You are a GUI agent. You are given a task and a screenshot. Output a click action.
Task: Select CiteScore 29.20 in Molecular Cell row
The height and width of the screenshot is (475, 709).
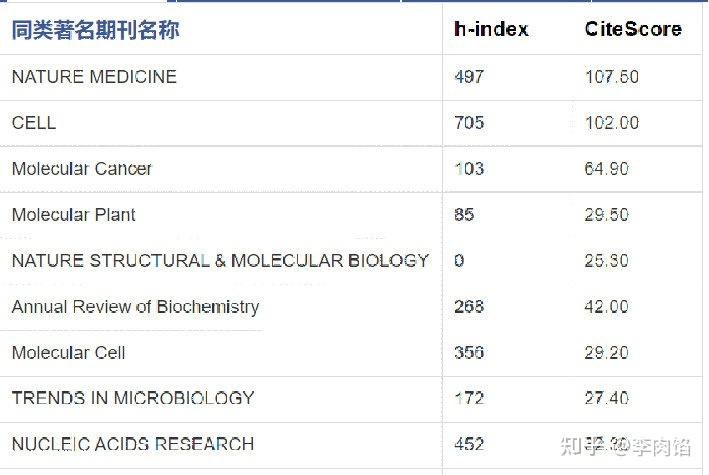pyautogui.click(x=606, y=353)
